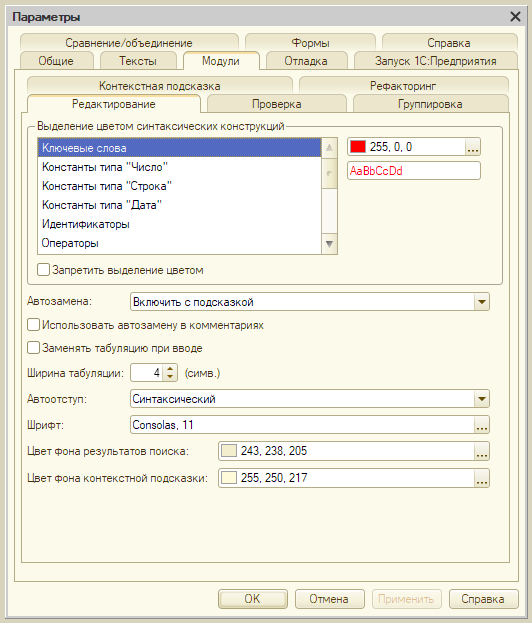Open search results background color ellipsis
The image size is (532, 623).
point(482,451)
